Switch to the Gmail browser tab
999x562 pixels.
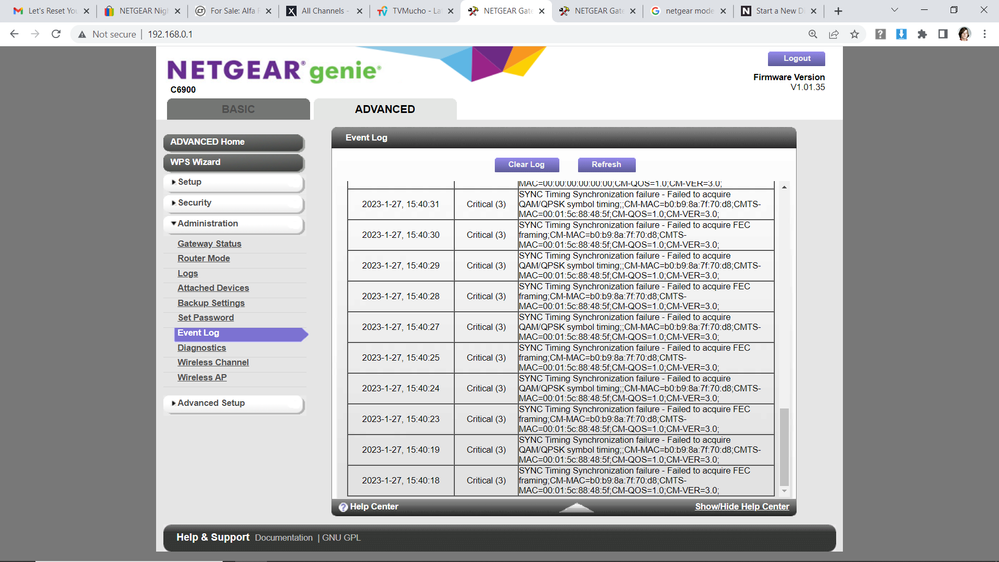45,11
